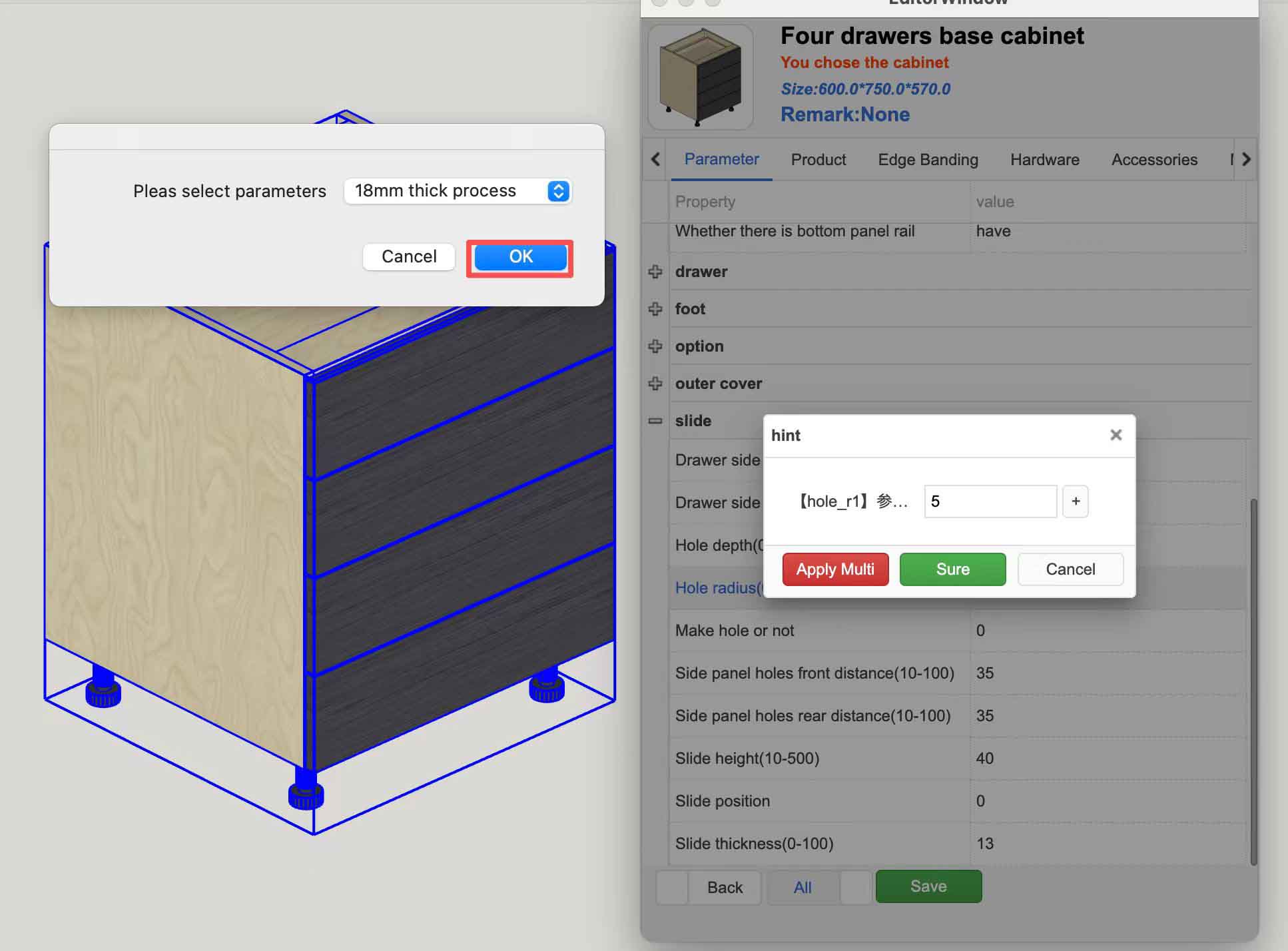Switch to the Accessories tab

(1154, 160)
